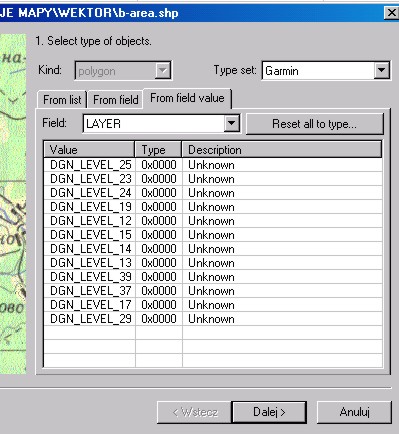Click the 0x0000 type cell for DGN_LEVEL_25

[159, 165]
